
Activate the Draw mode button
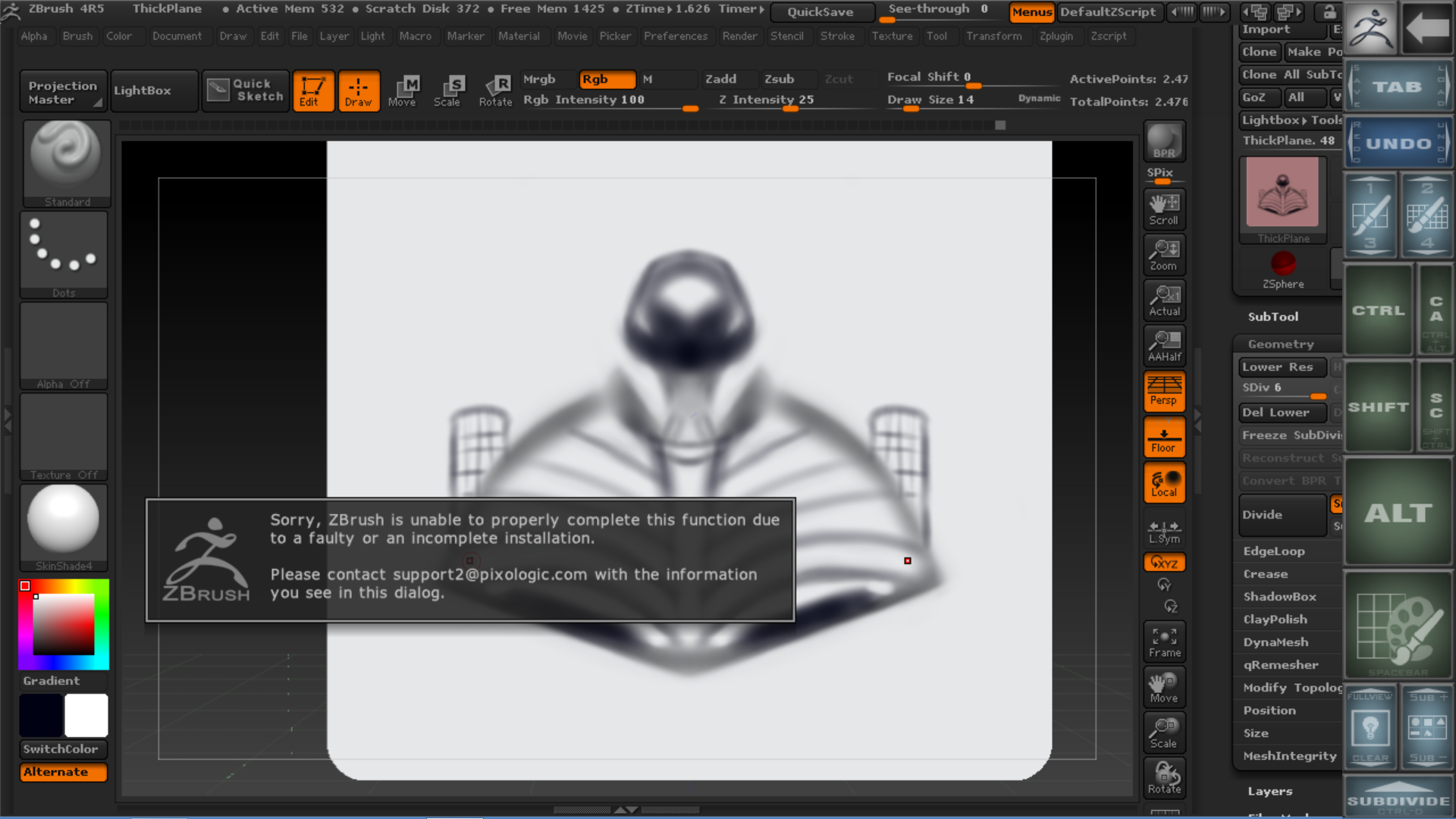(359, 91)
